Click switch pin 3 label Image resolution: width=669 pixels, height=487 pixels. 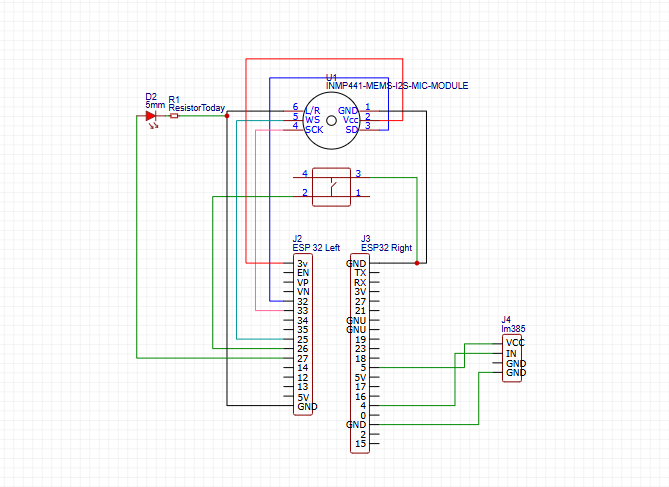pos(358,173)
